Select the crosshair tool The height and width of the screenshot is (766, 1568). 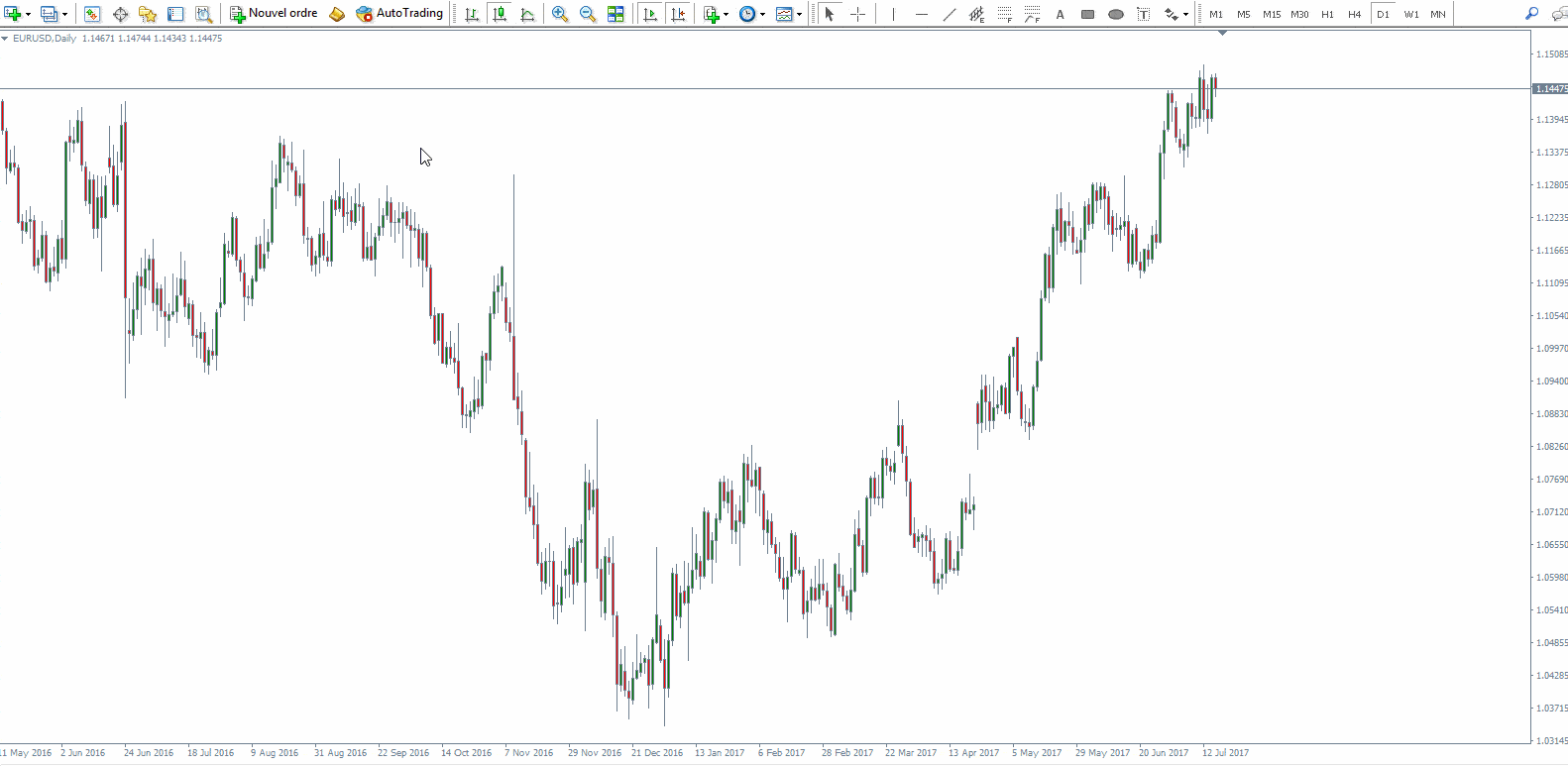[x=857, y=14]
